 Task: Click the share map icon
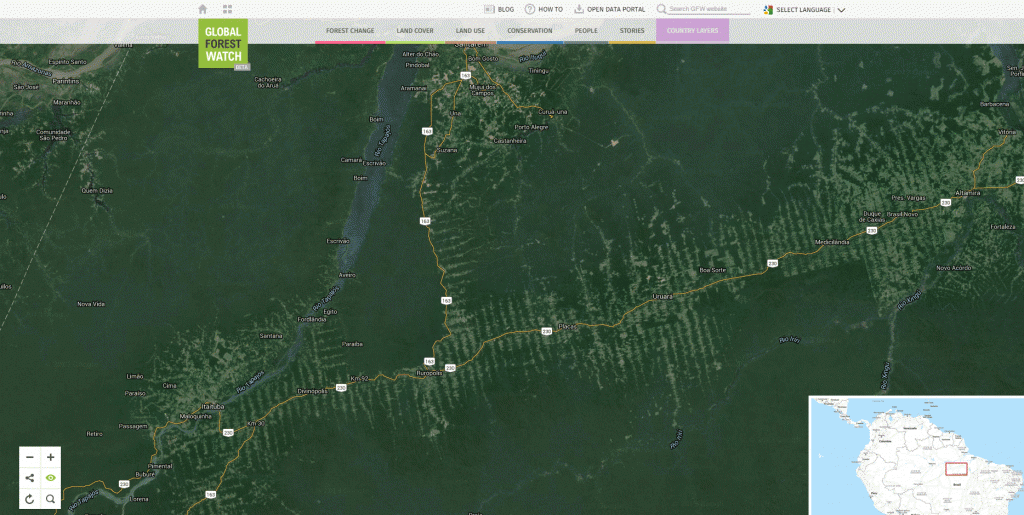pyautogui.click(x=29, y=478)
